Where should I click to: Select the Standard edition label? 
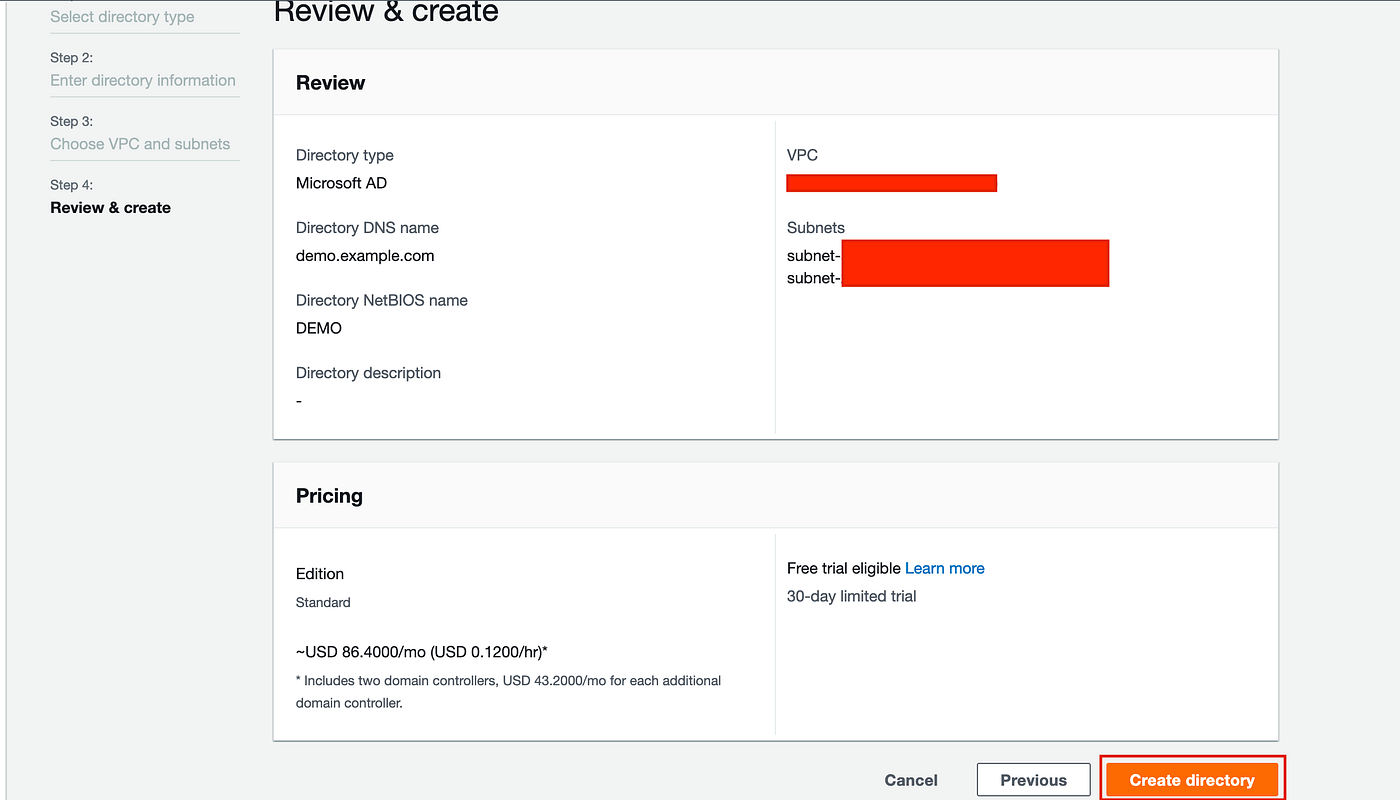323,602
